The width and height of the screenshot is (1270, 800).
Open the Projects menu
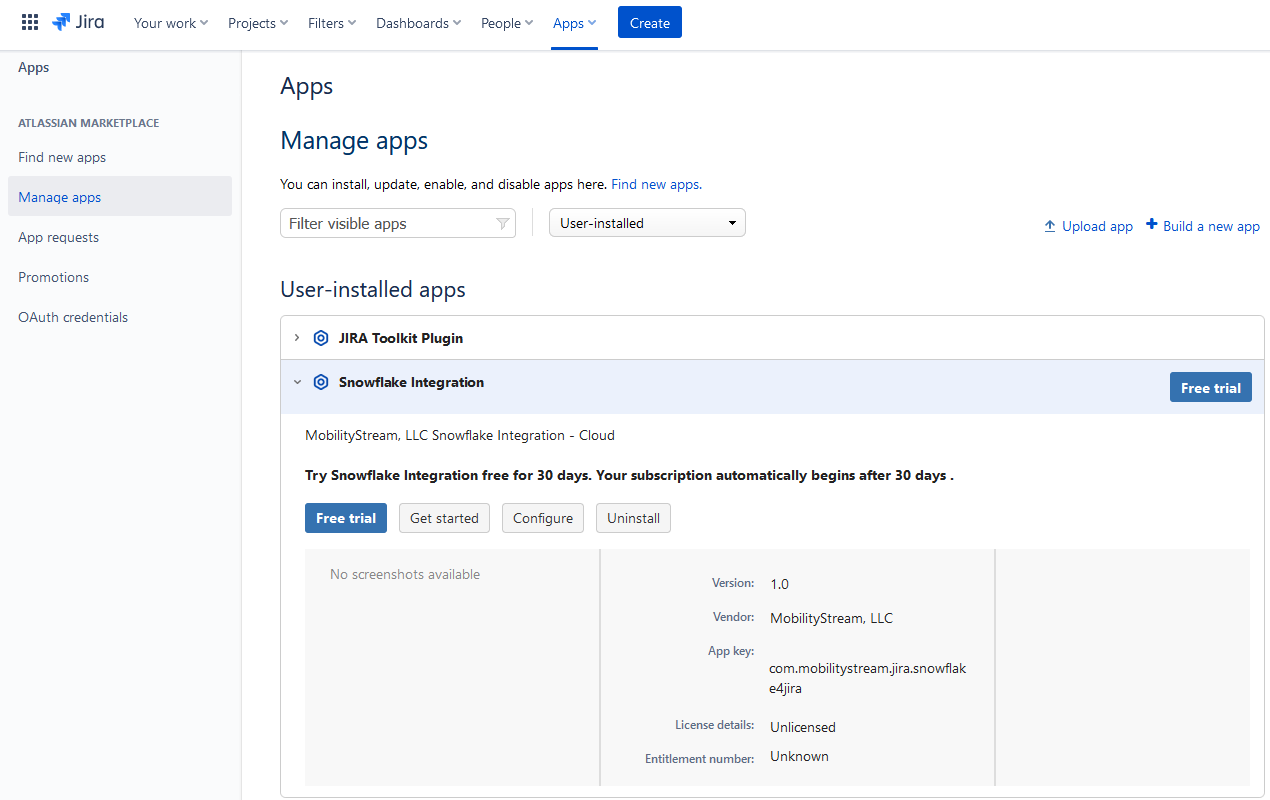(258, 23)
